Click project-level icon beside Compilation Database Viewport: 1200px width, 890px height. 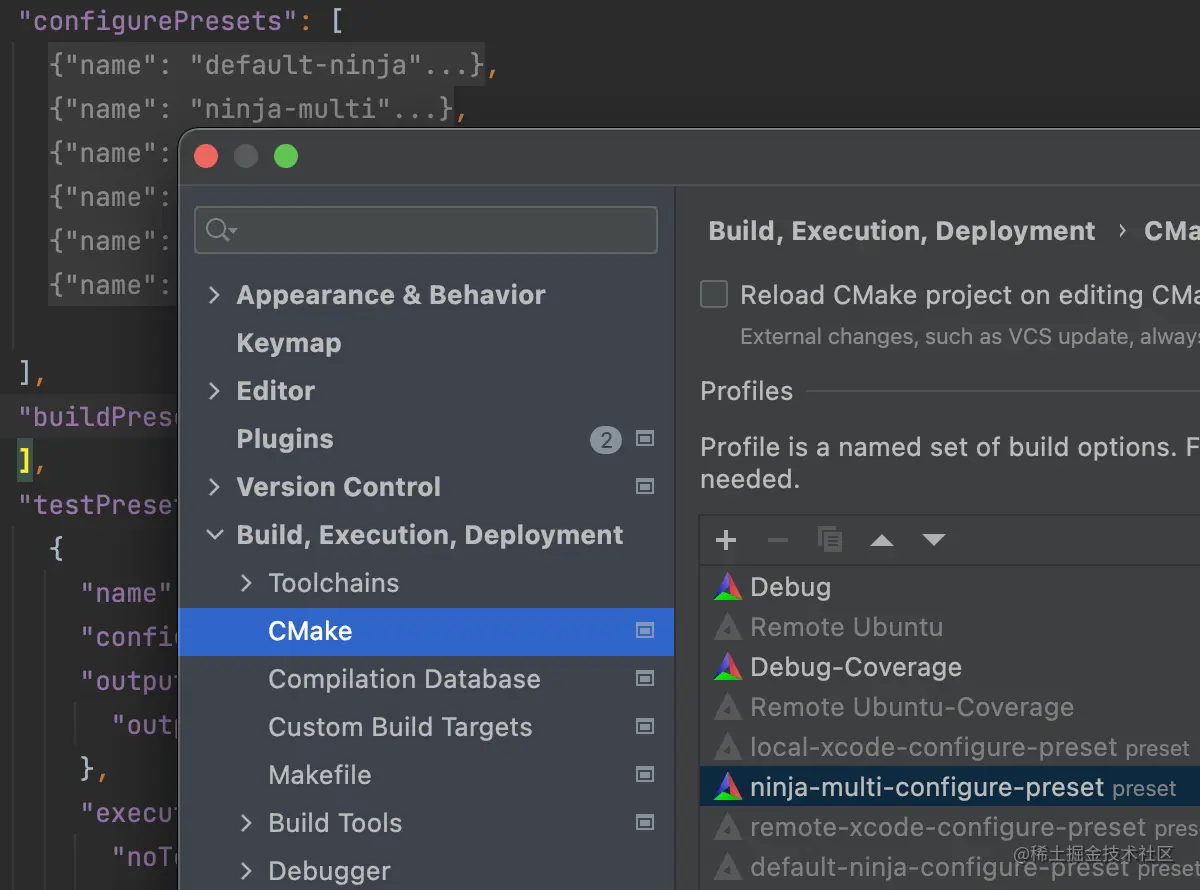click(645, 679)
